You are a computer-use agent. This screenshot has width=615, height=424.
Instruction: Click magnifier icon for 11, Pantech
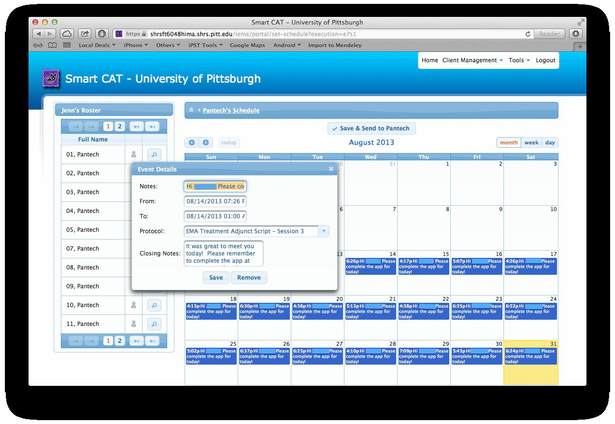point(154,324)
